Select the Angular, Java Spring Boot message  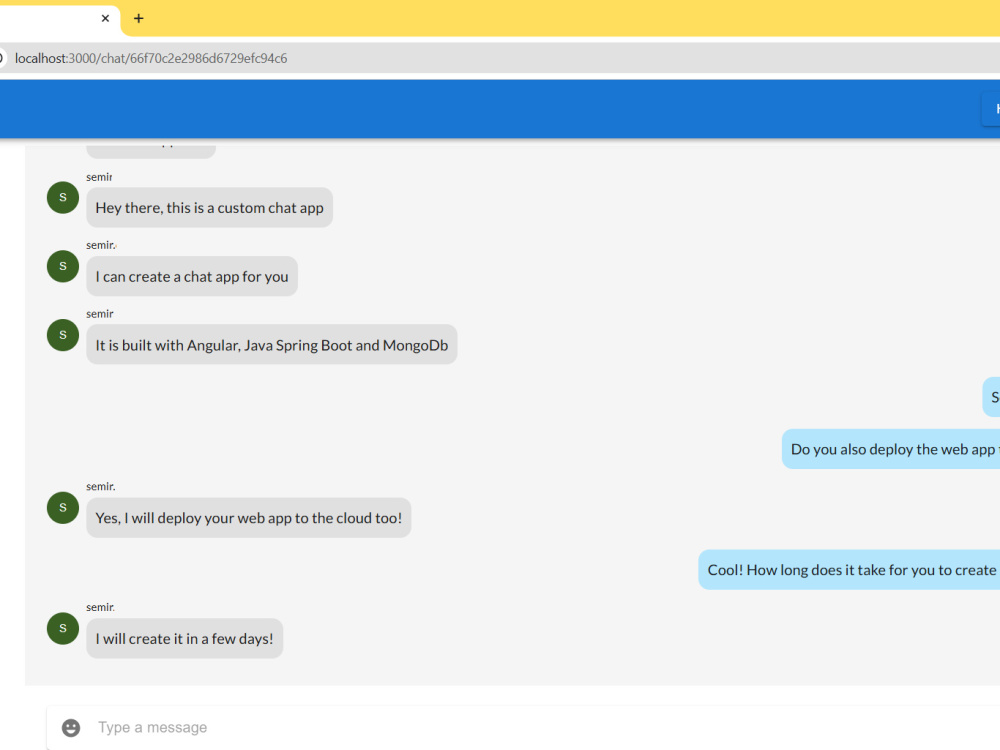pyautogui.click(x=272, y=345)
